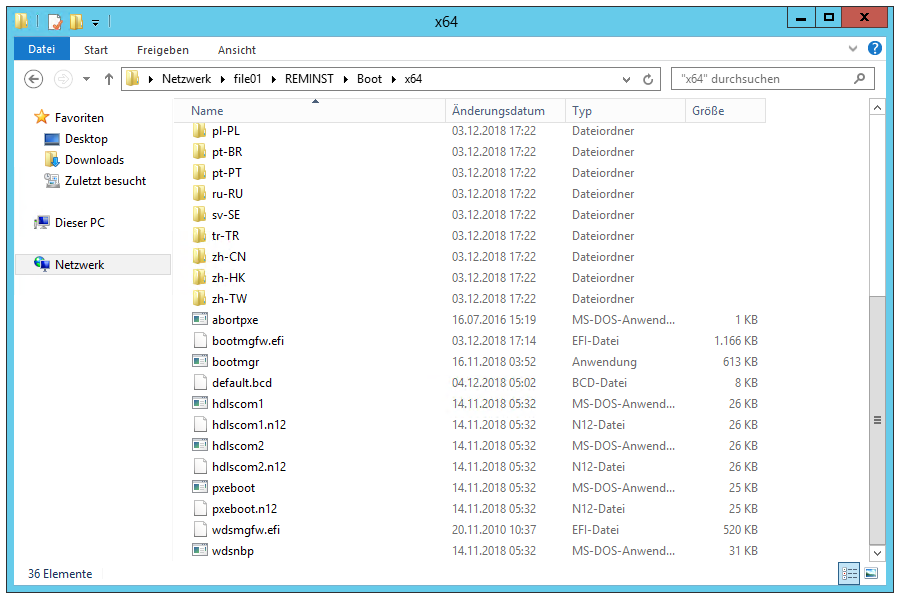
Task: Sort by the Typ column header
Action: click(x=625, y=111)
